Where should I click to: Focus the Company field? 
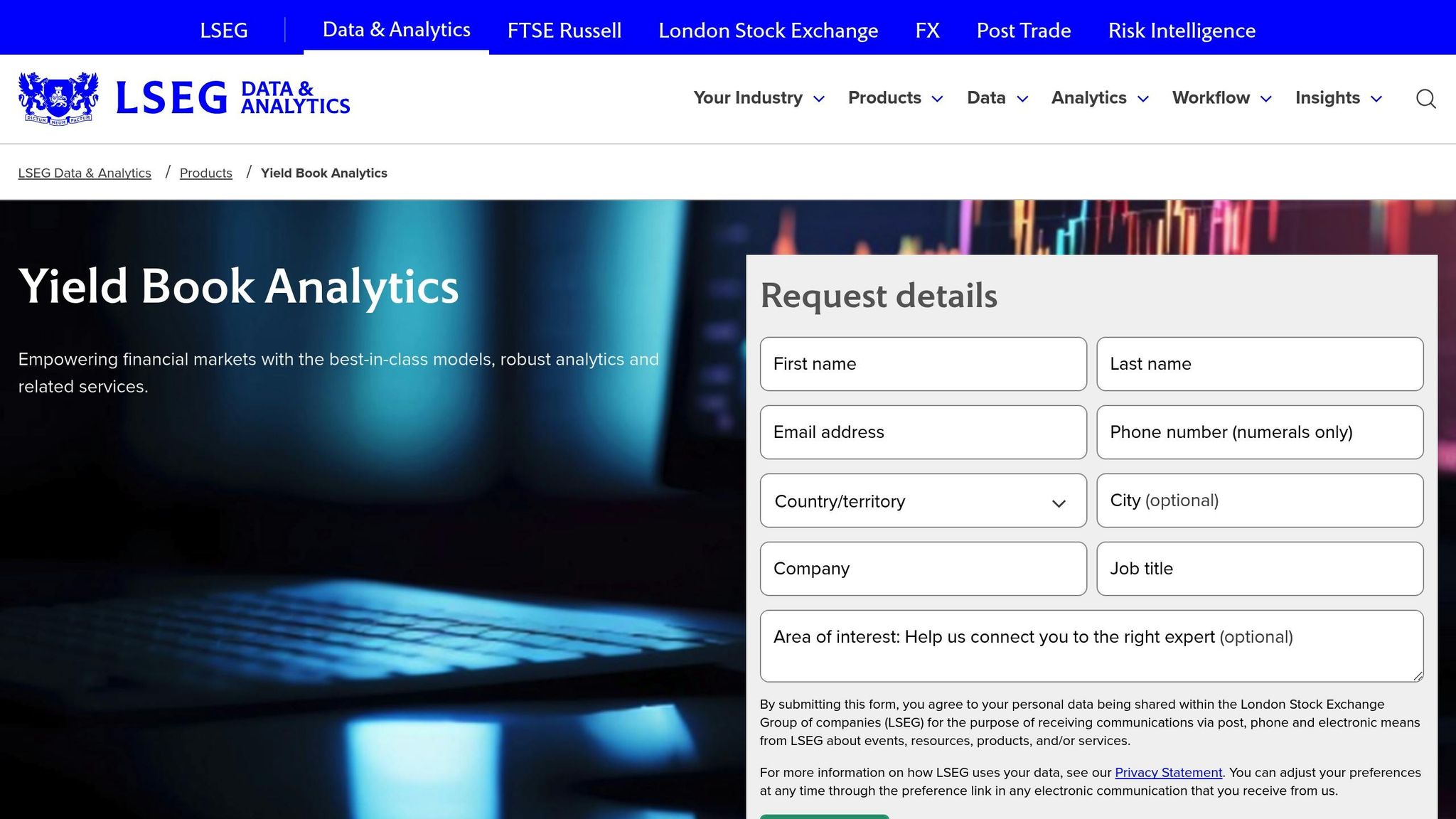click(x=923, y=569)
